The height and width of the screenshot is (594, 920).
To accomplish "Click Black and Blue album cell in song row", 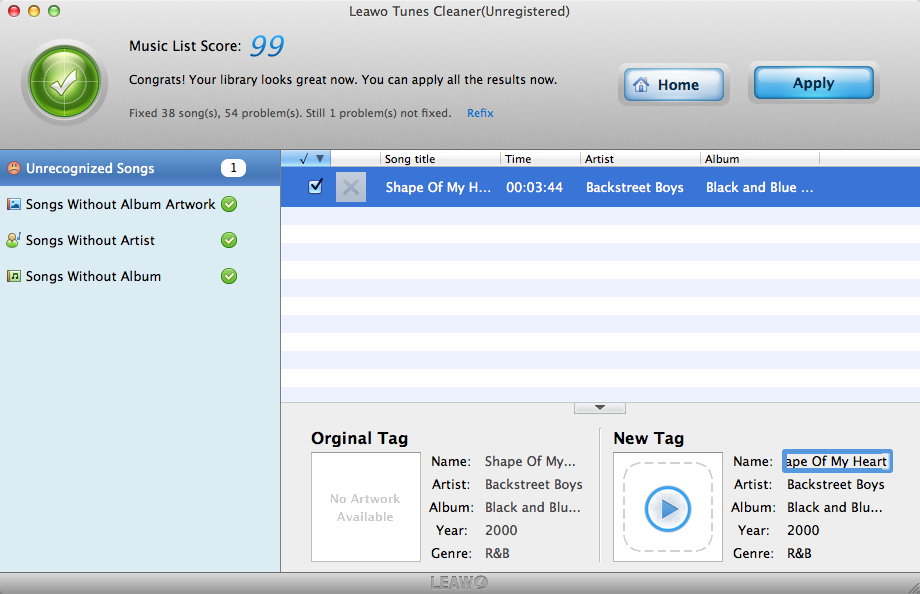I will coord(759,187).
